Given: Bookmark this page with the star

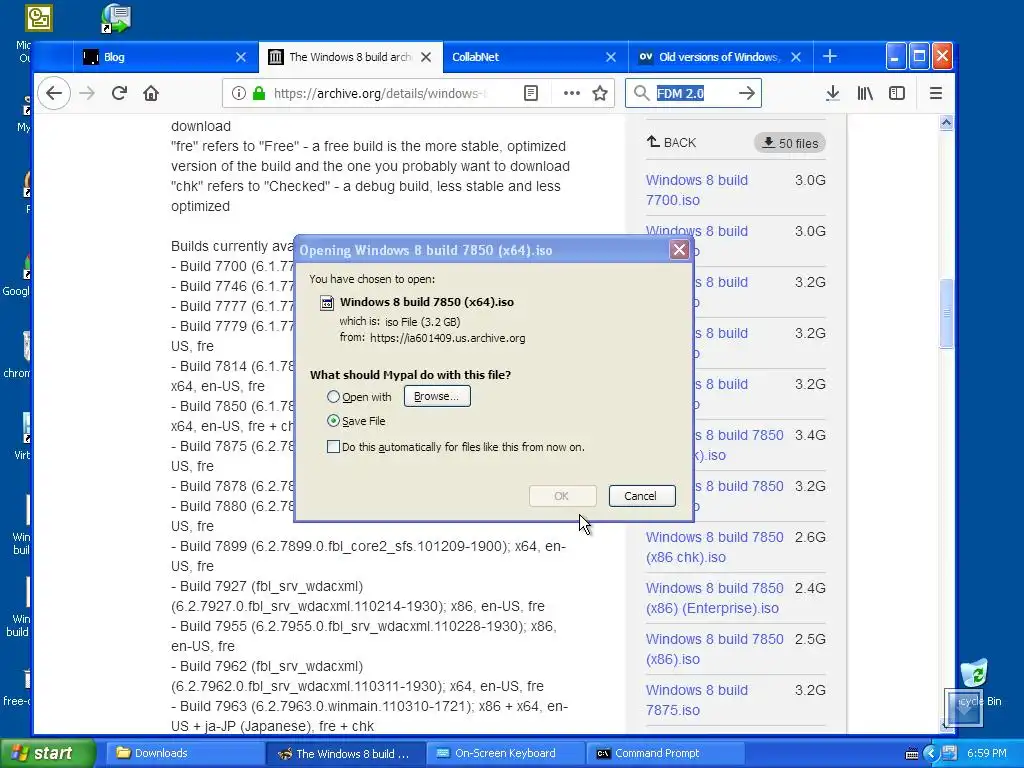Looking at the screenshot, I should pos(600,93).
